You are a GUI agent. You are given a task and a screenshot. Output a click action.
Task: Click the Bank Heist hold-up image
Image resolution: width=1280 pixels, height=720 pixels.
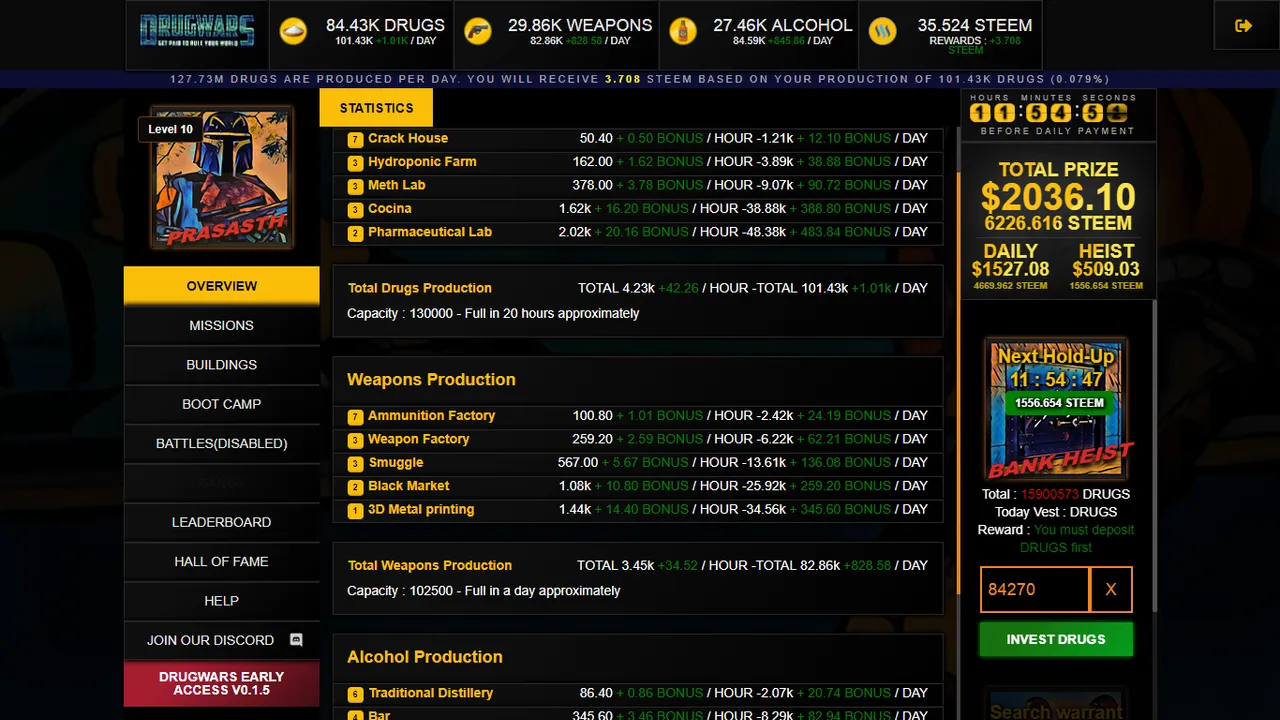[1056, 410]
